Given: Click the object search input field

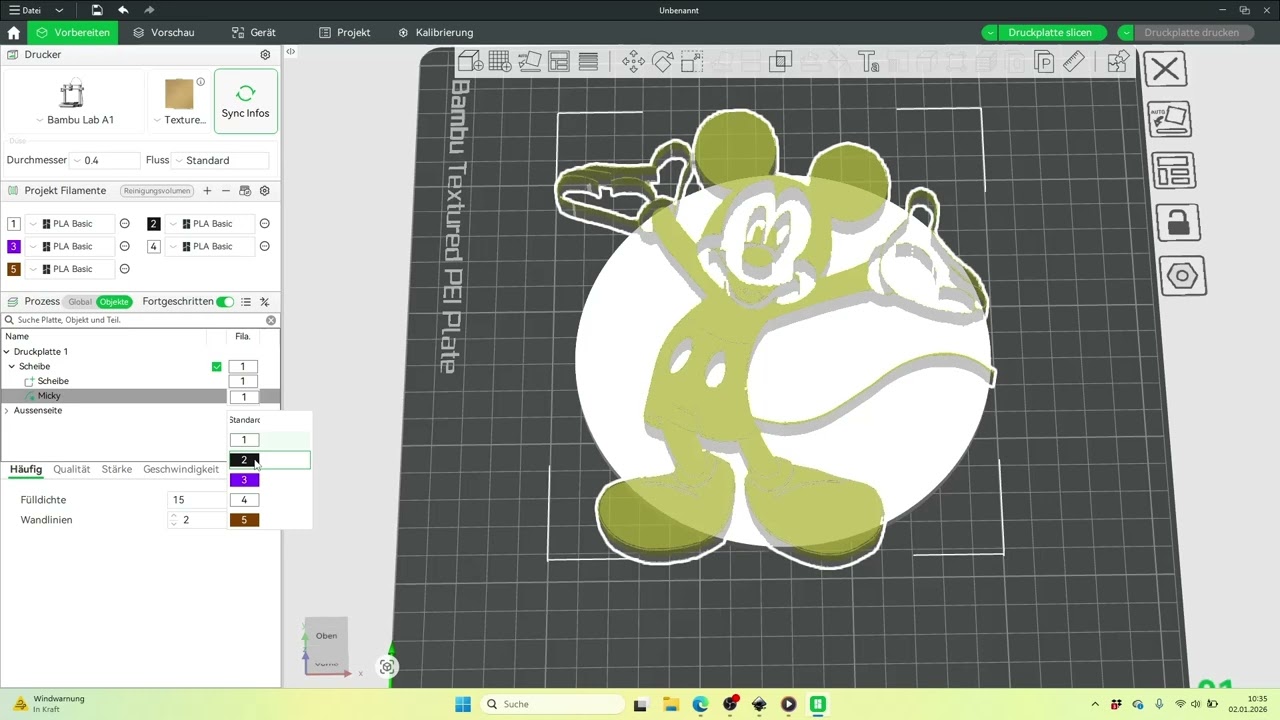Looking at the screenshot, I should click(140, 321).
